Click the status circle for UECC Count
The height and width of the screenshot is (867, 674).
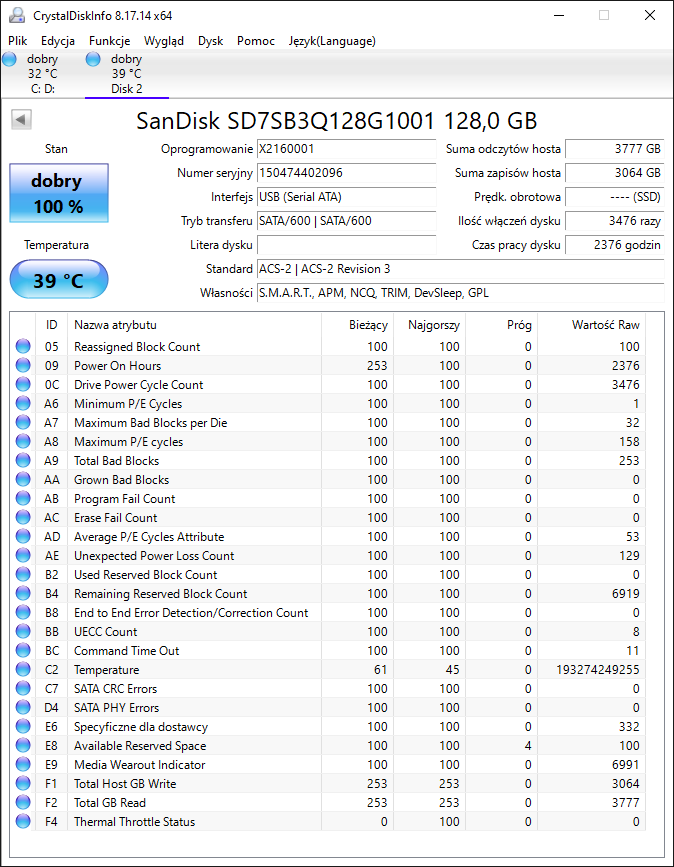pos(22,631)
